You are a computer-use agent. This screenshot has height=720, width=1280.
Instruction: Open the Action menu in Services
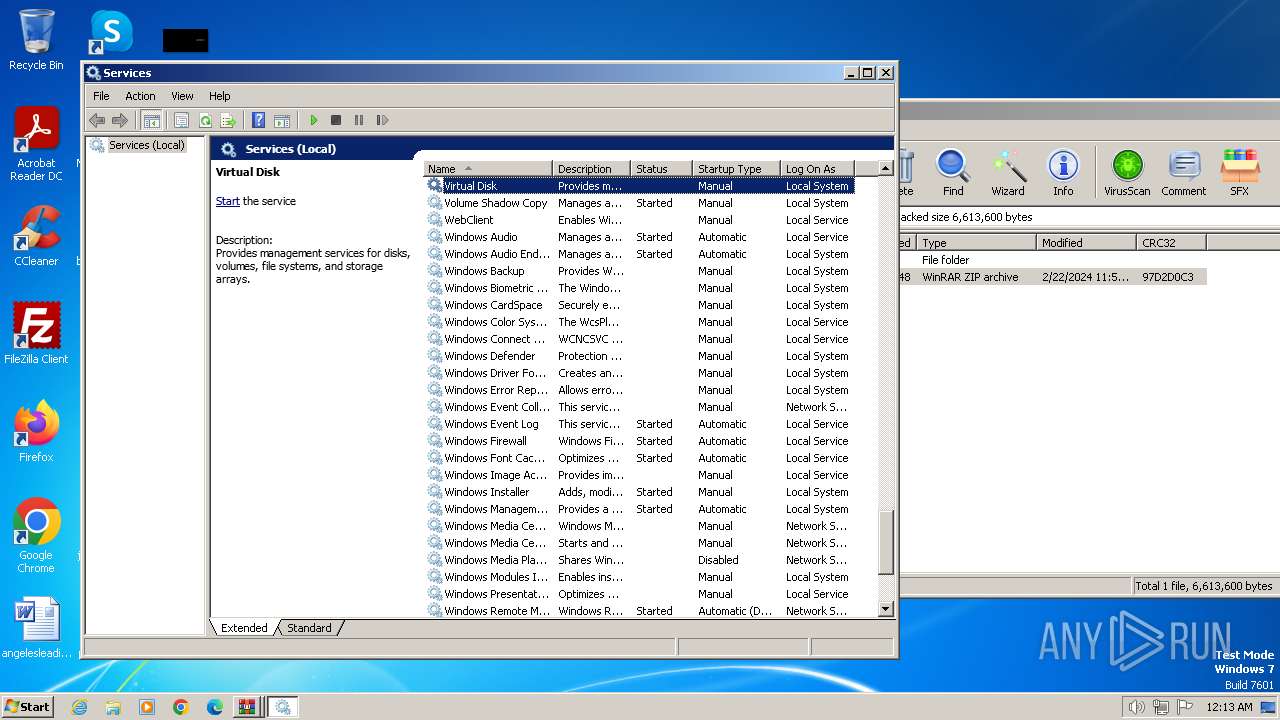140,96
